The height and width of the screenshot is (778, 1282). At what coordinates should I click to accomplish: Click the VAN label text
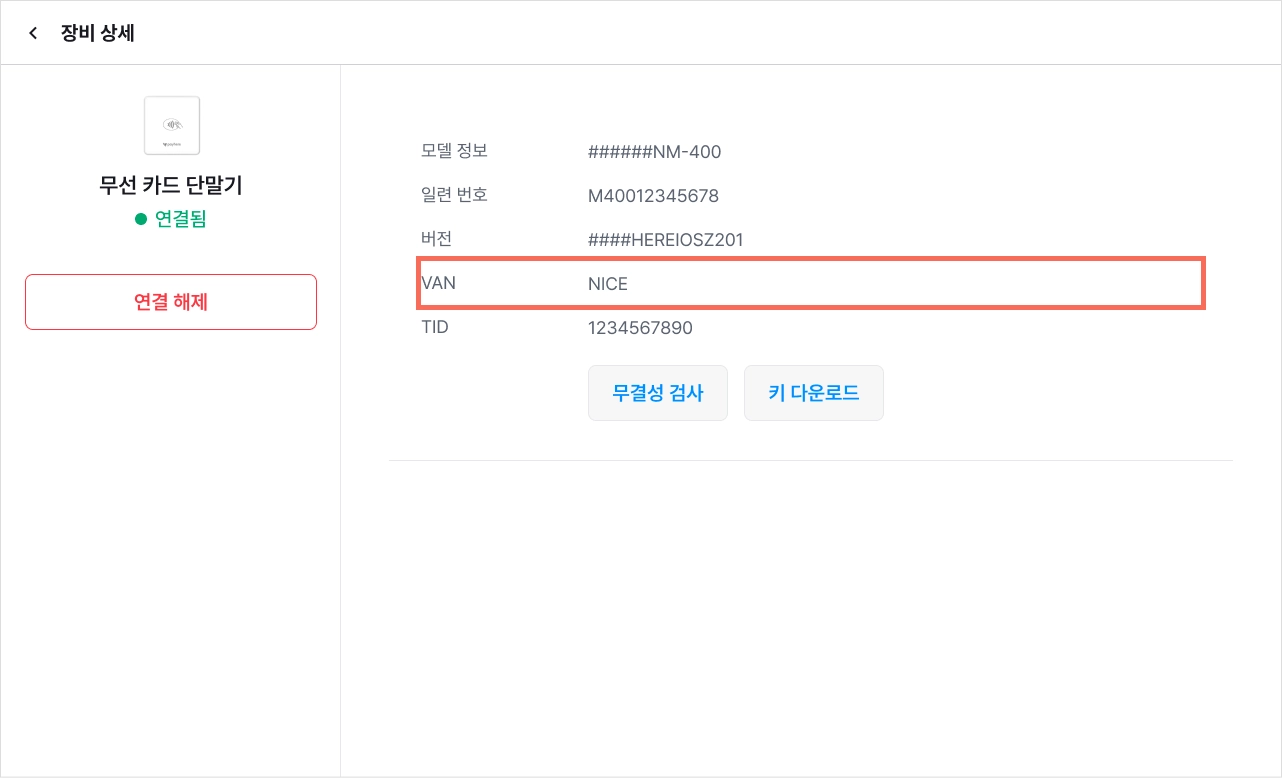click(439, 283)
